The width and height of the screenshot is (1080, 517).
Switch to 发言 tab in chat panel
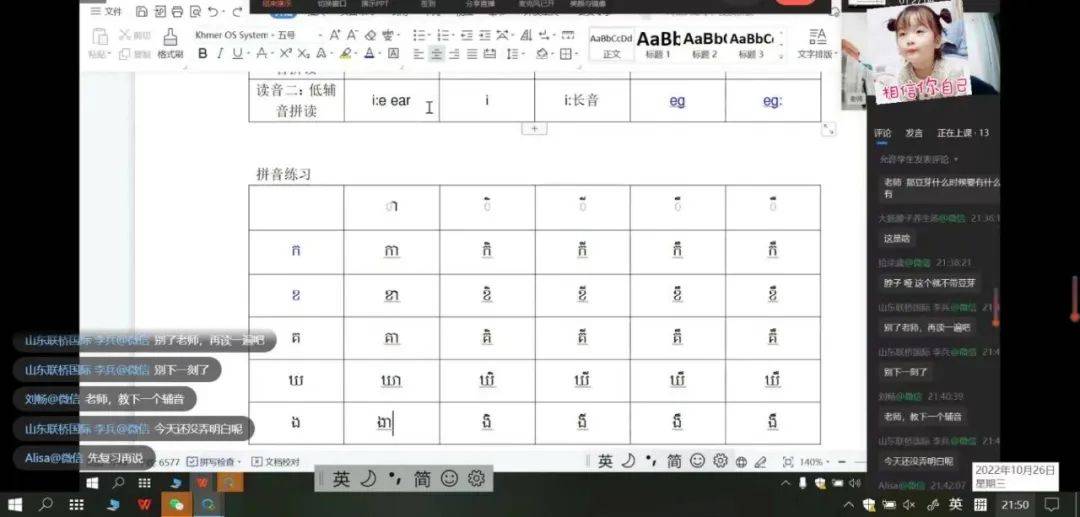pos(914,133)
